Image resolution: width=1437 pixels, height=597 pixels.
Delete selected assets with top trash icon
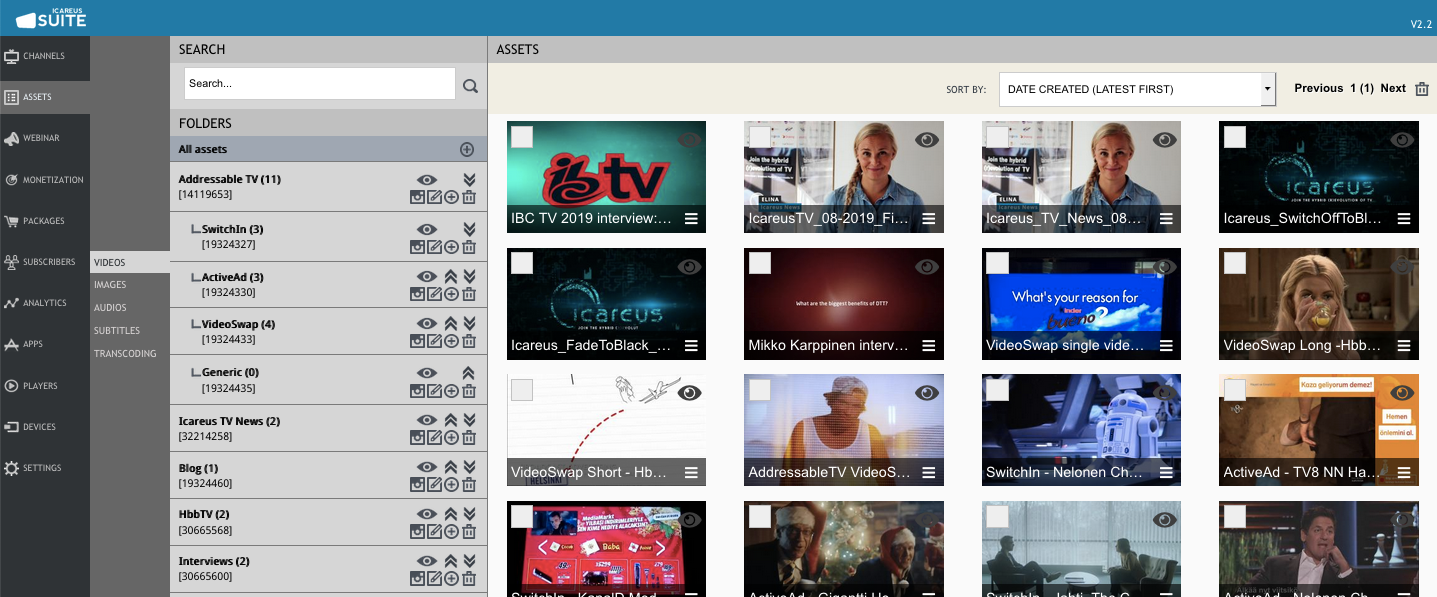coord(1422,88)
